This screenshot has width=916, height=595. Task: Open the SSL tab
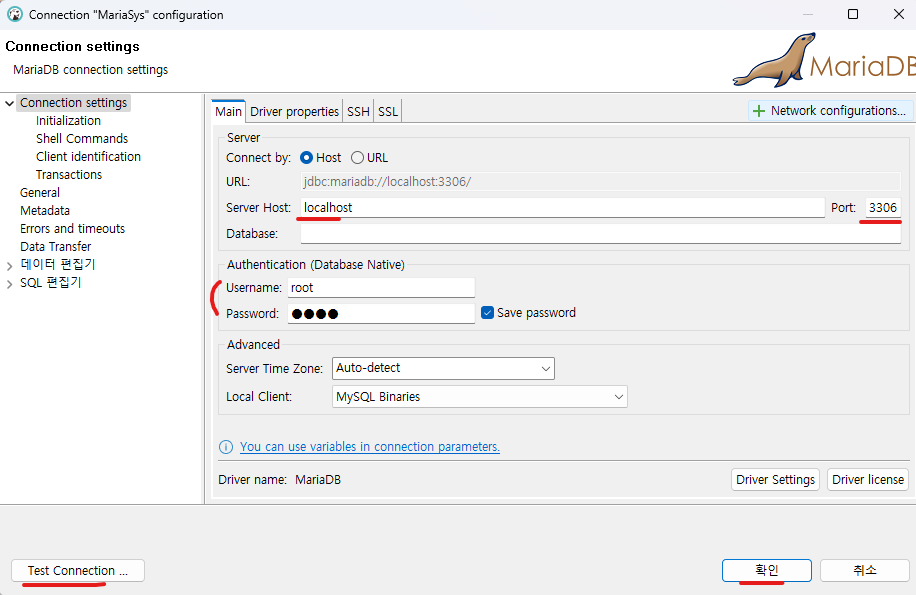tap(387, 112)
